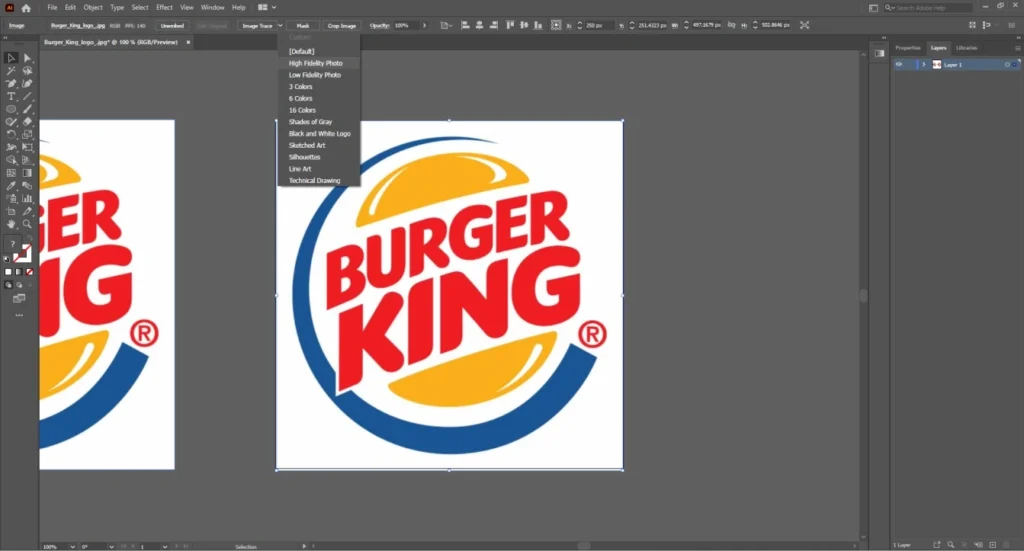
Task: Click the reference point locator icon
Action: tap(556, 25)
